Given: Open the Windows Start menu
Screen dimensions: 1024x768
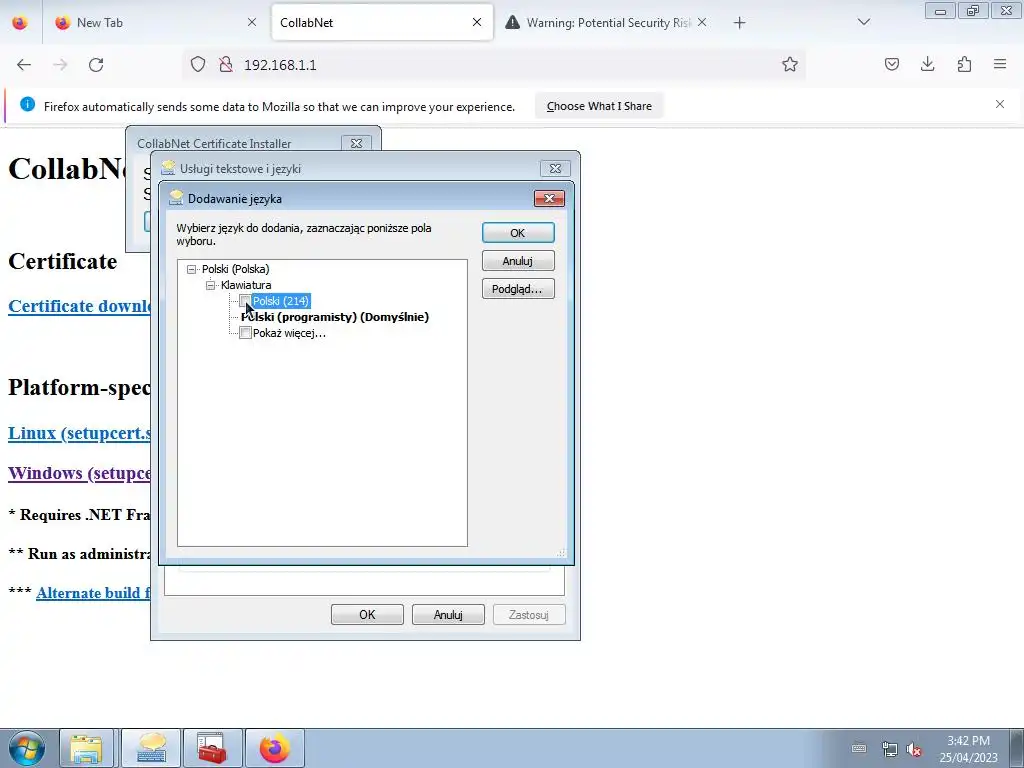Looking at the screenshot, I should coord(26,748).
